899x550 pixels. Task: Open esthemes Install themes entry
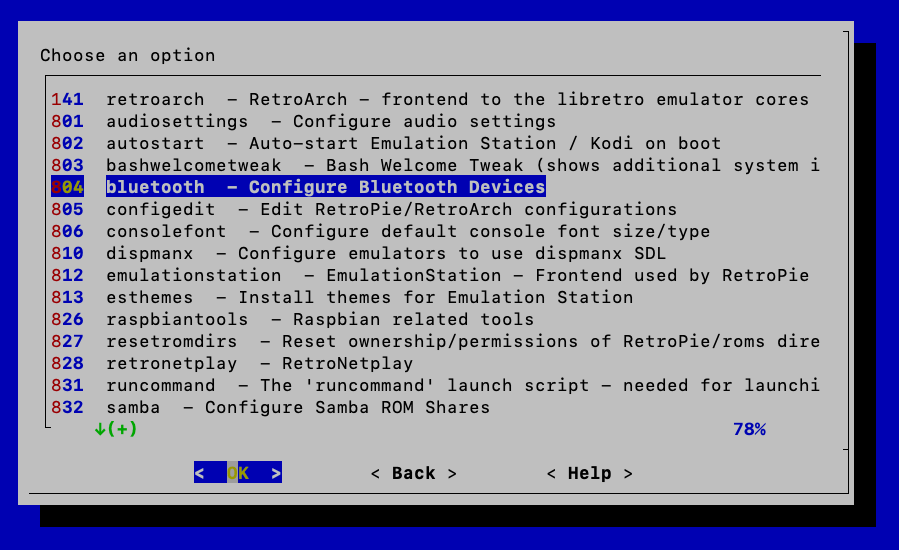[x=369, y=297]
